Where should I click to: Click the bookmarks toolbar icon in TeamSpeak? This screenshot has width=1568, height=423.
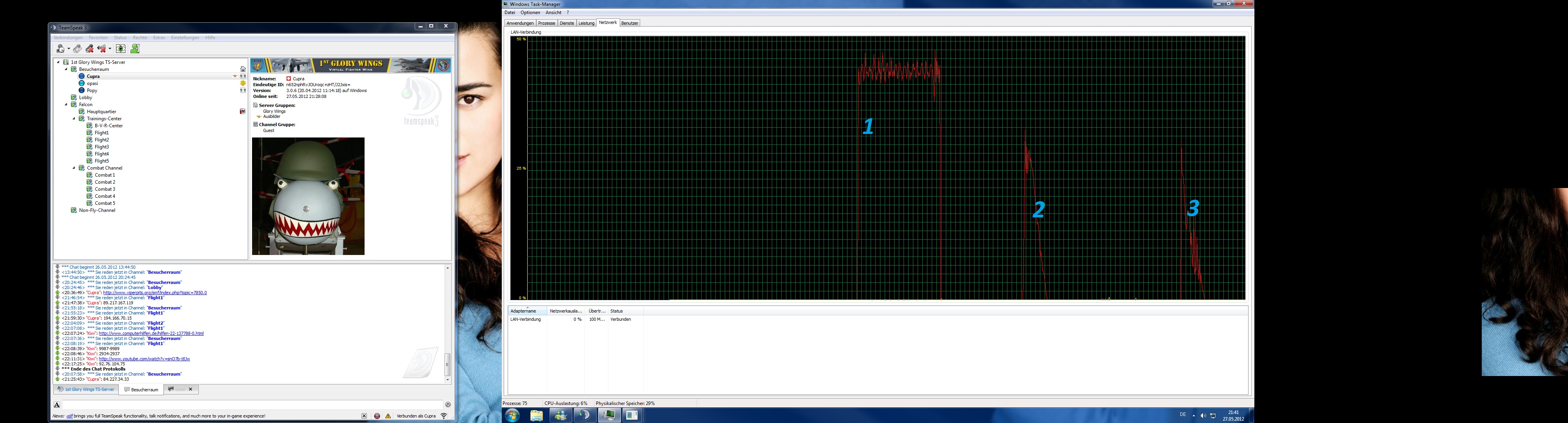click(77, 49)
